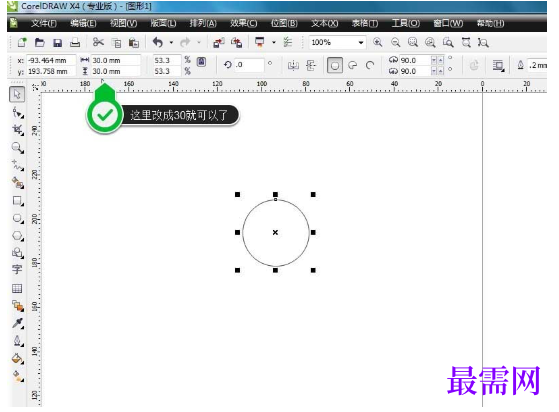Select the Text tool 字

tap(17, 270)
